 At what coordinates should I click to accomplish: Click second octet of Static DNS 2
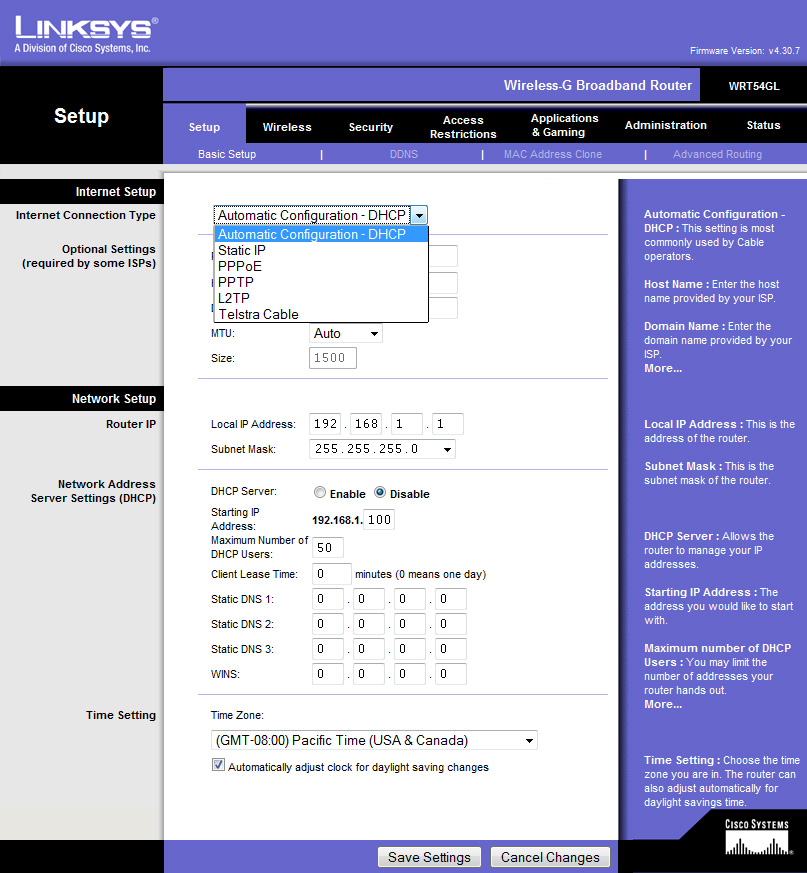(x=369, y=624)
